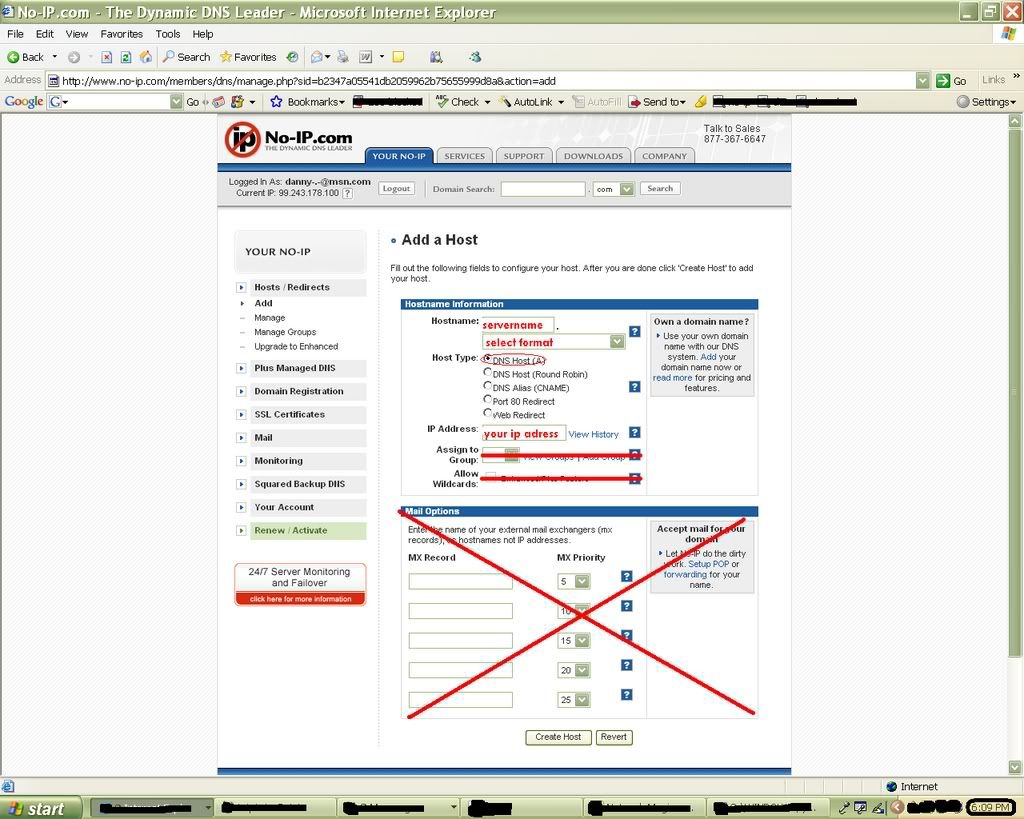
Task: Click the Current IP help question mark
Action: click(x=347, y=193)
